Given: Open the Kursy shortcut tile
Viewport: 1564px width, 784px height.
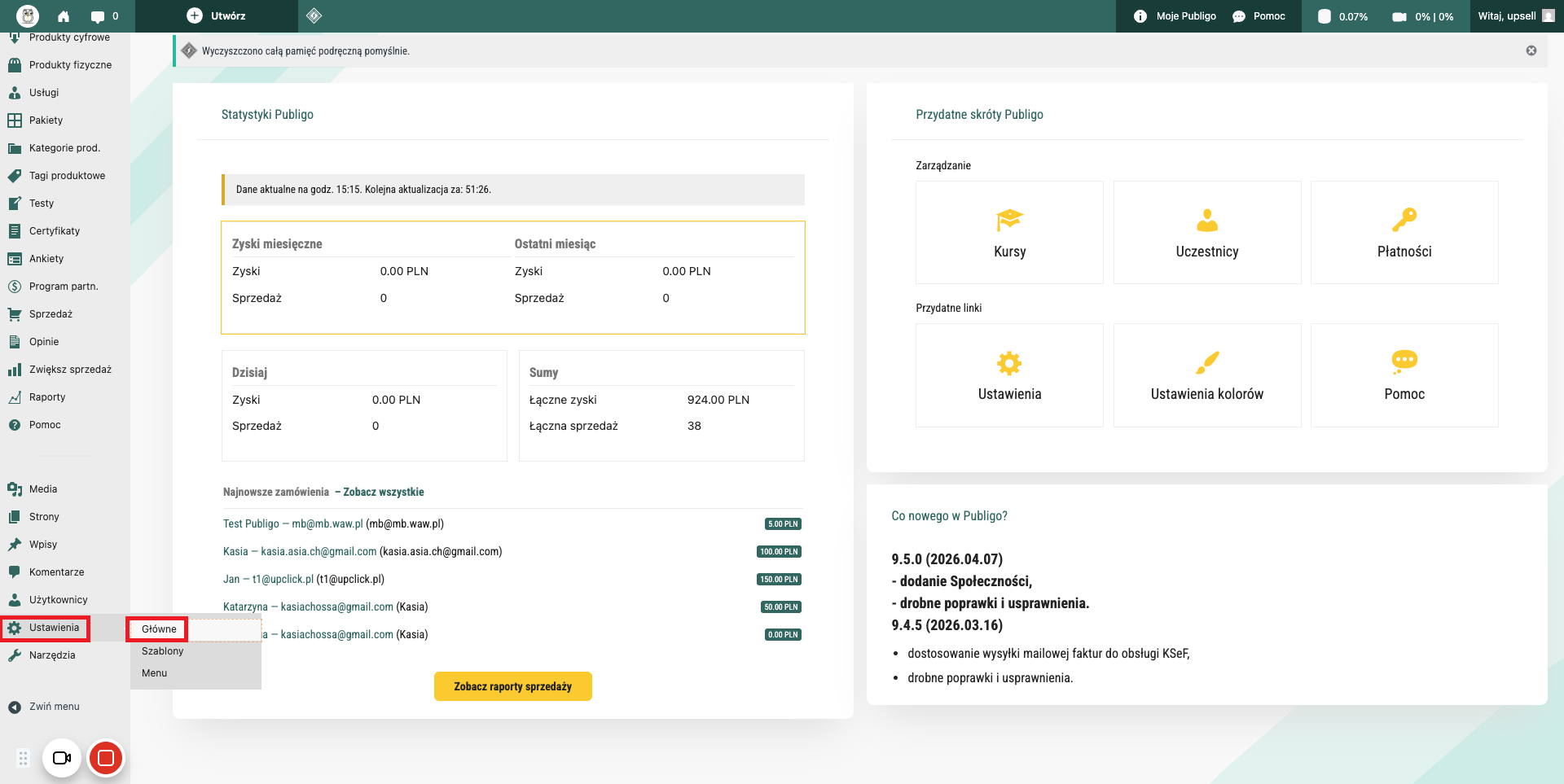Looking at the screenshot, I should [1009, 233].
